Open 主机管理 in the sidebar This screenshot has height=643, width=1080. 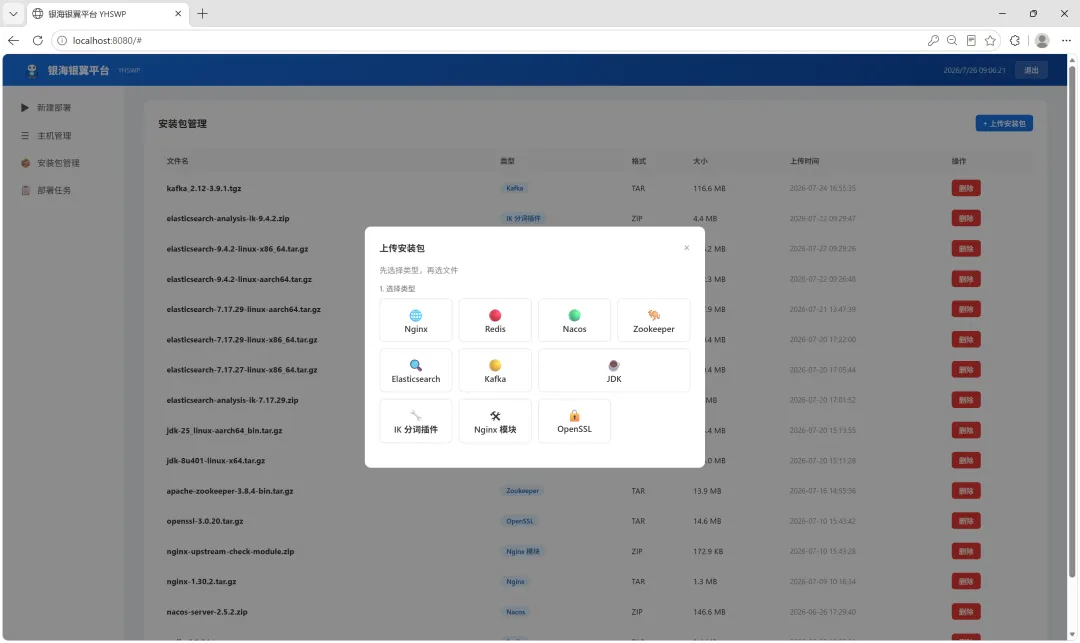(54, 136)
